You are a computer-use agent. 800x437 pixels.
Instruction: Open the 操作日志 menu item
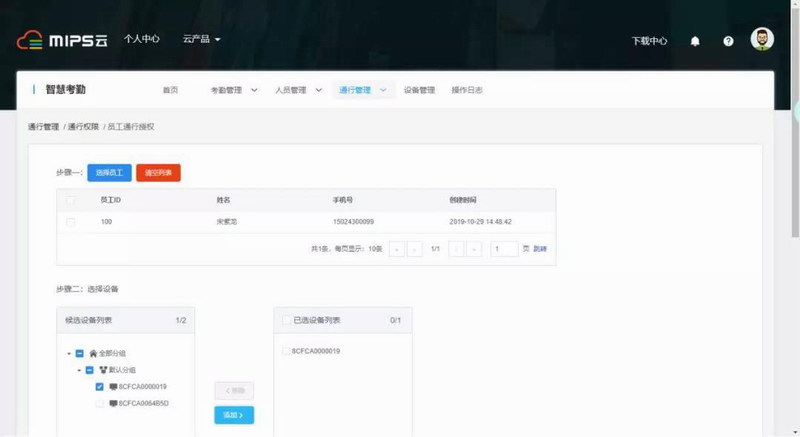(x=467, y=90)
